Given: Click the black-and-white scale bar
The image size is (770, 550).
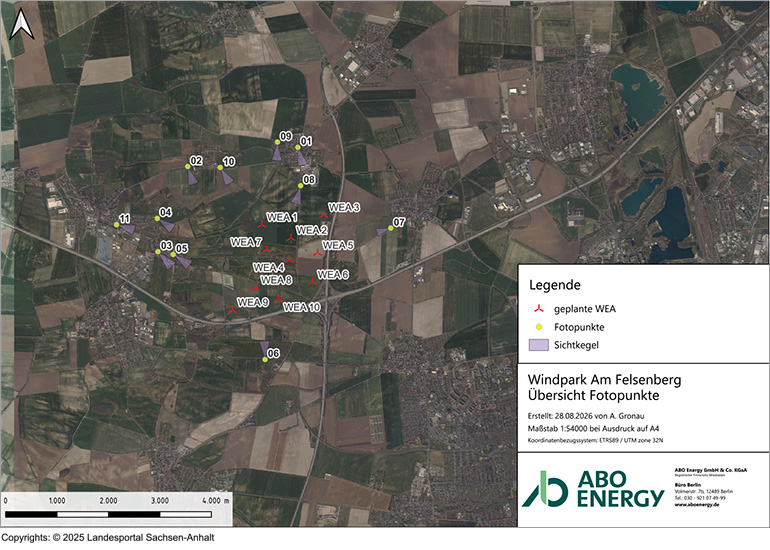Looking at the screenshot, I should point(109,514).
